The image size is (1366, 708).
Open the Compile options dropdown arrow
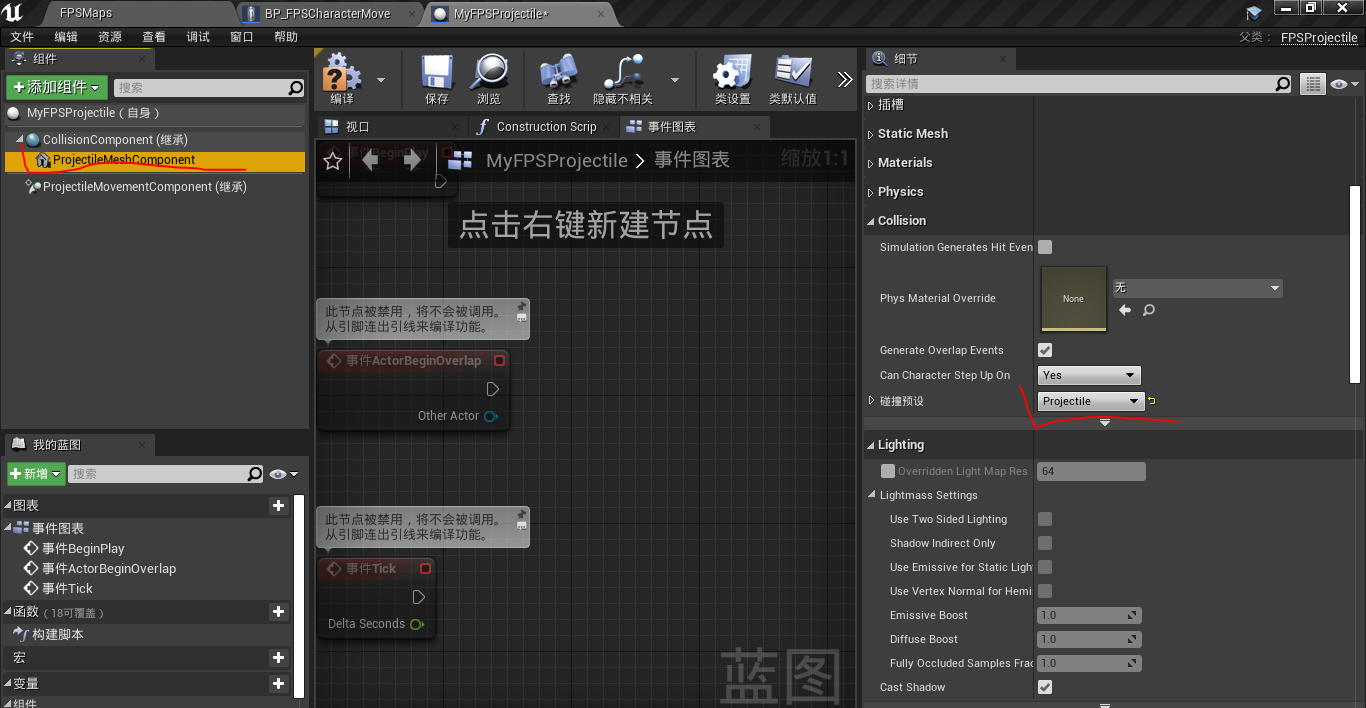381,80
